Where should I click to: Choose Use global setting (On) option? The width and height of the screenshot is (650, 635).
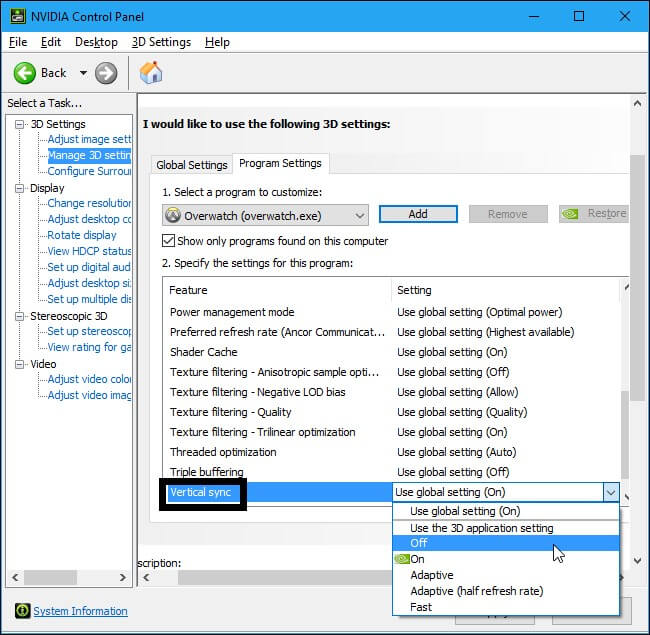coord(506,511)
